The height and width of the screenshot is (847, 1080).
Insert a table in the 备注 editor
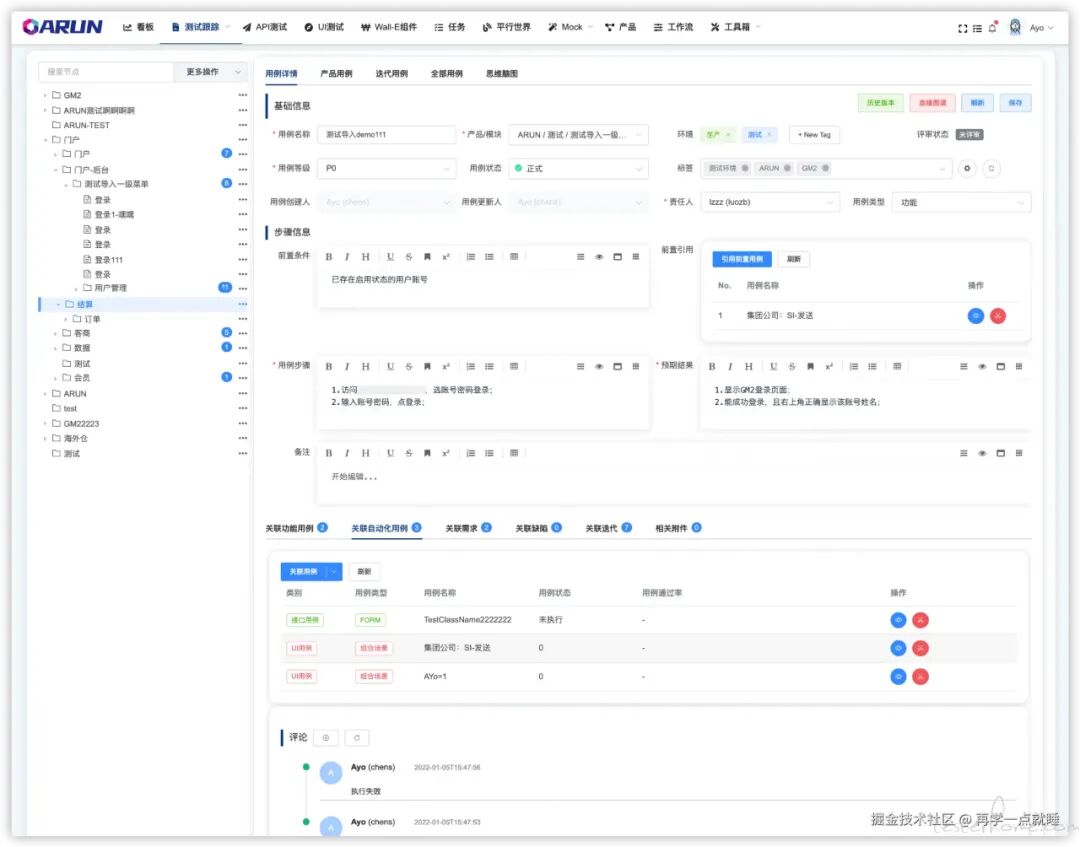514,453
